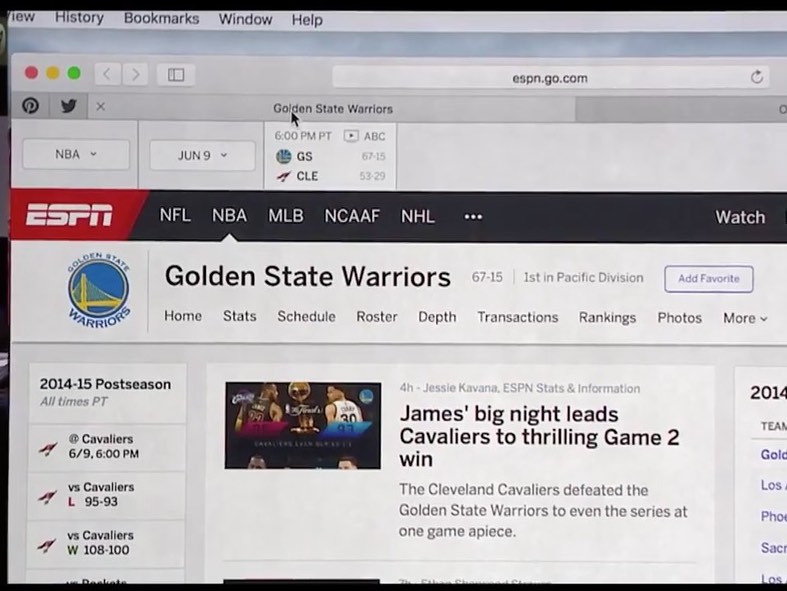Open the pinned Twitter tab
The image size is (787, 591).
point(69,106)
